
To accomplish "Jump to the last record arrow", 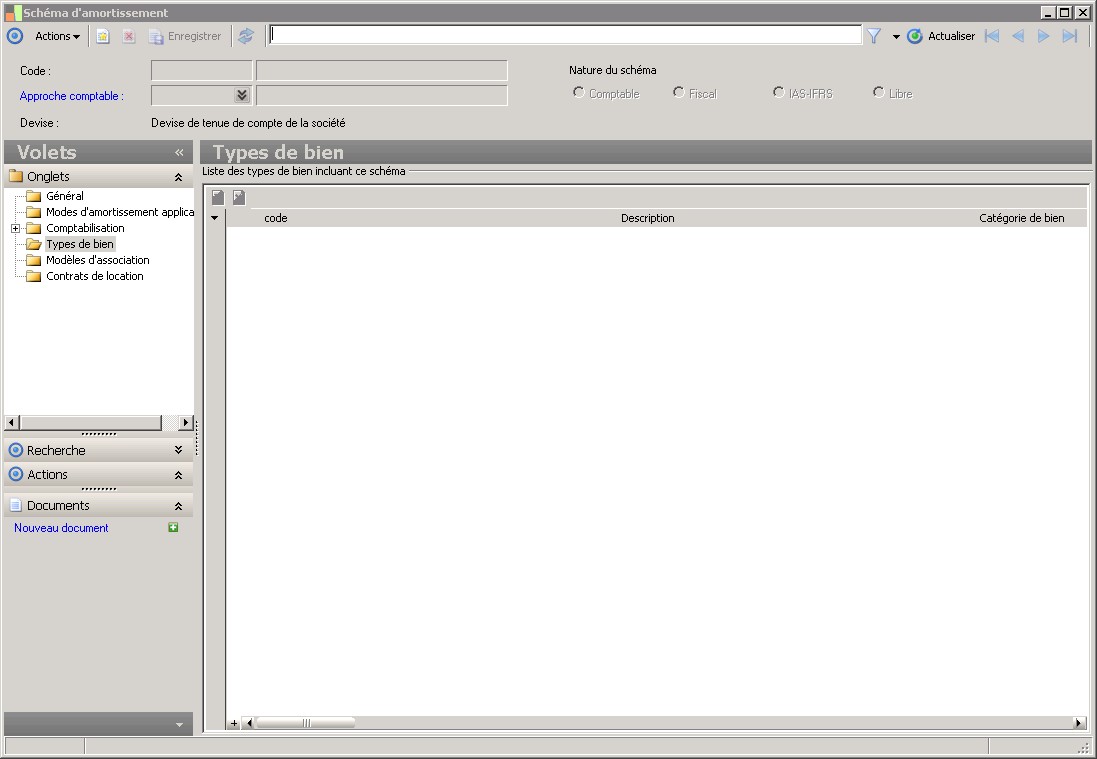I will [x=1070, y=36].
